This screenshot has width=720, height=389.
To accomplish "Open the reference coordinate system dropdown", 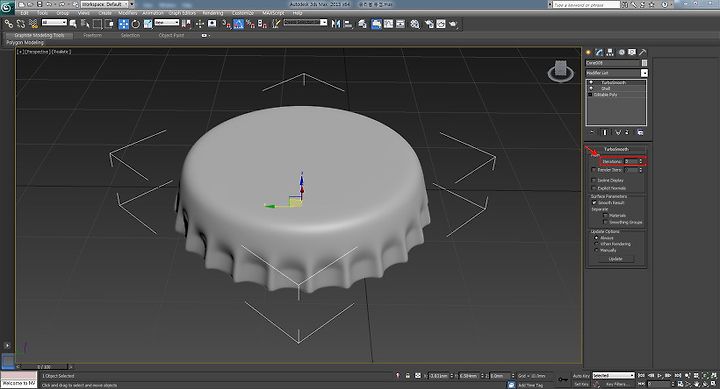I will (x=166, y=22).
